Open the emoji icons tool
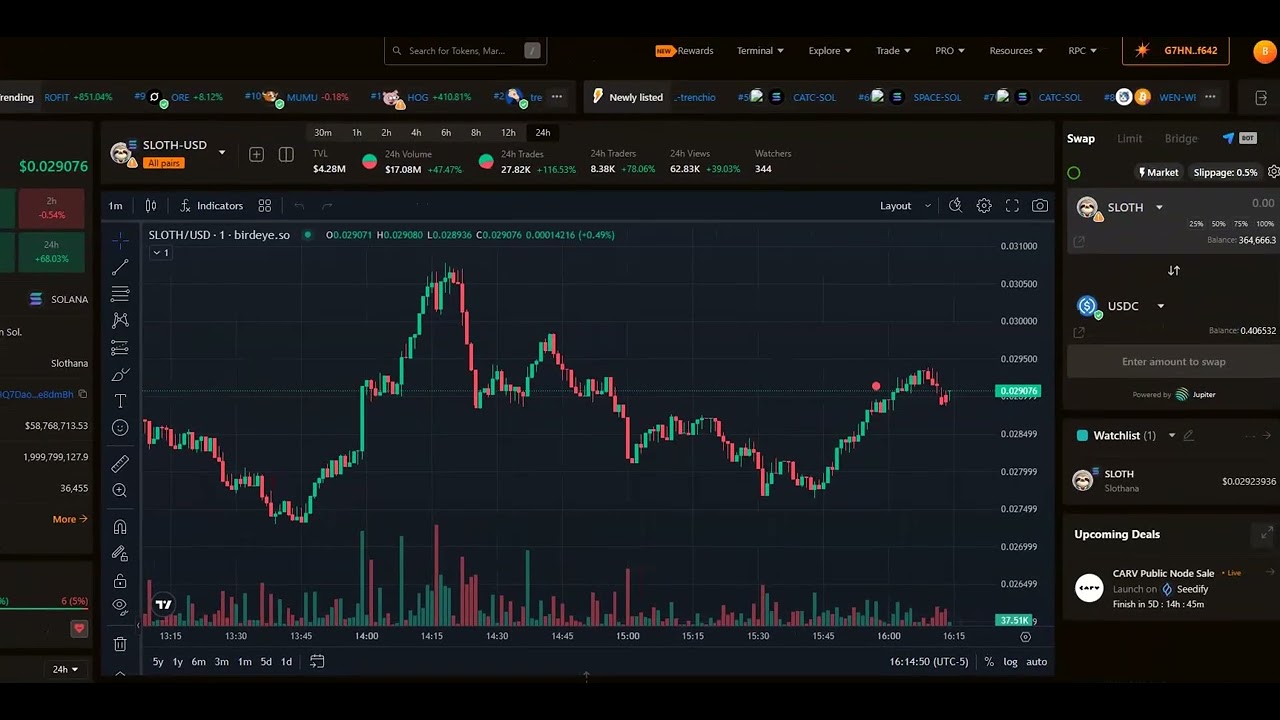 click(x=120, y=428)
